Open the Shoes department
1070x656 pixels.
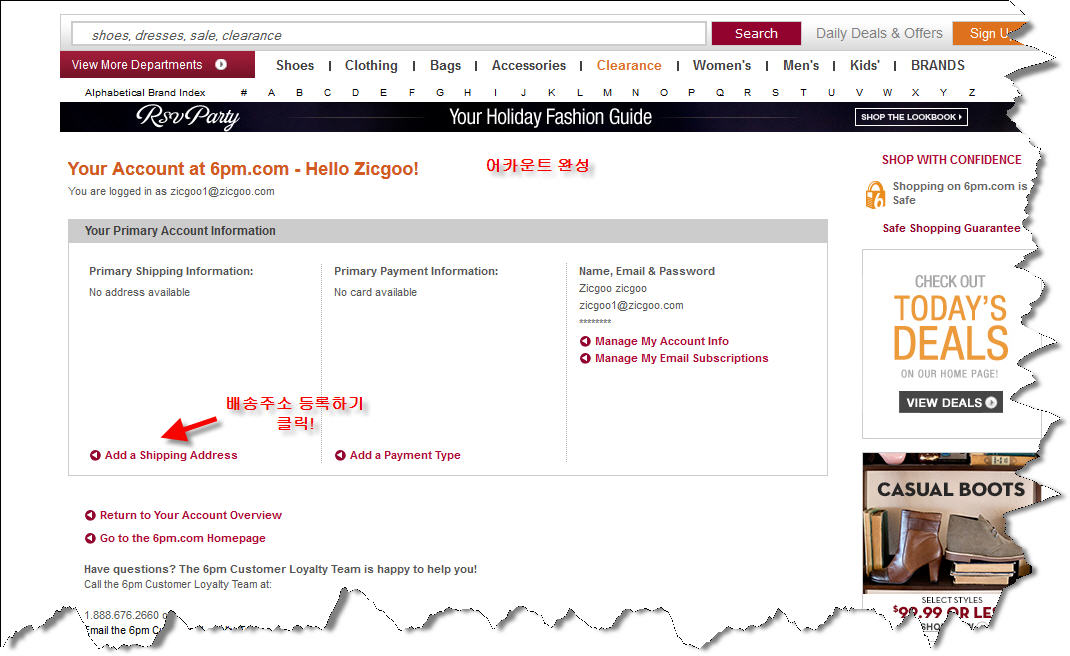[295, 66]
